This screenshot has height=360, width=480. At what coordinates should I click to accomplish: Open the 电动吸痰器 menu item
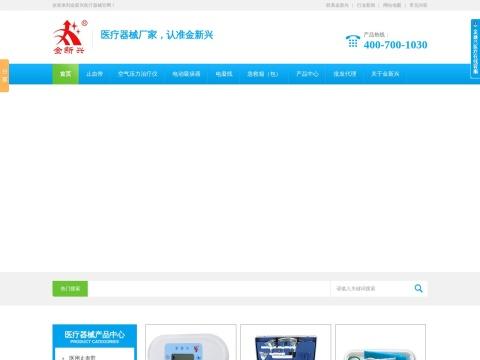186,74
